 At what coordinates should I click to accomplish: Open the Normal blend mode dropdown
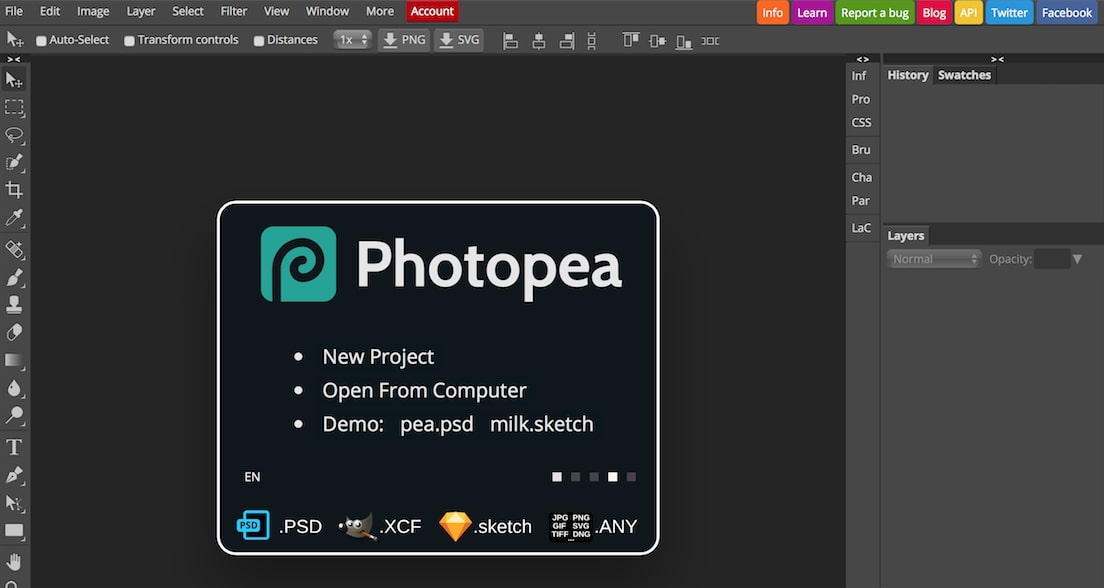click(933, 259)
